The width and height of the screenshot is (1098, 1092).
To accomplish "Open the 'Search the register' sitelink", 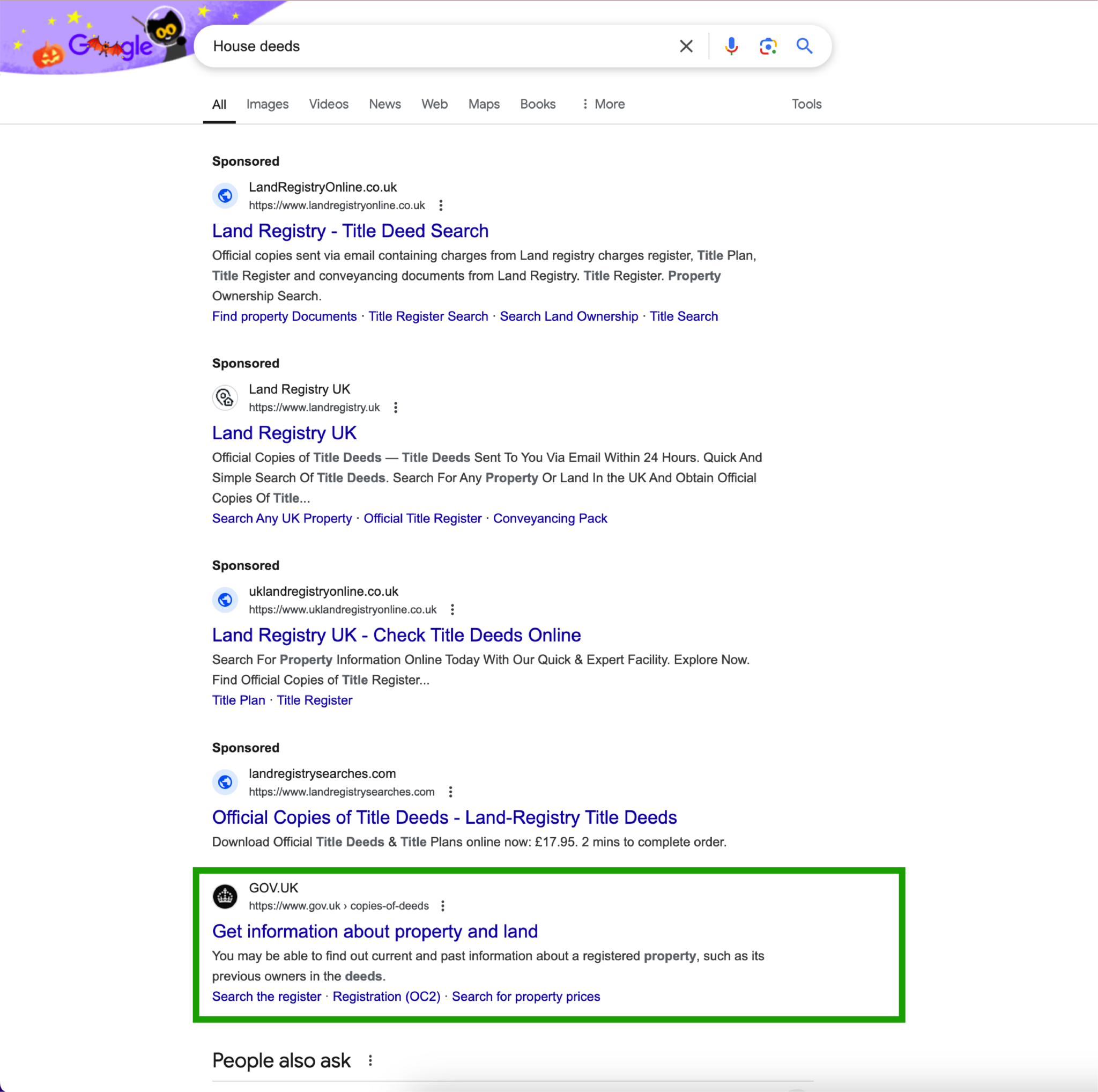I will pyautogui.click(x=266, y=997).
